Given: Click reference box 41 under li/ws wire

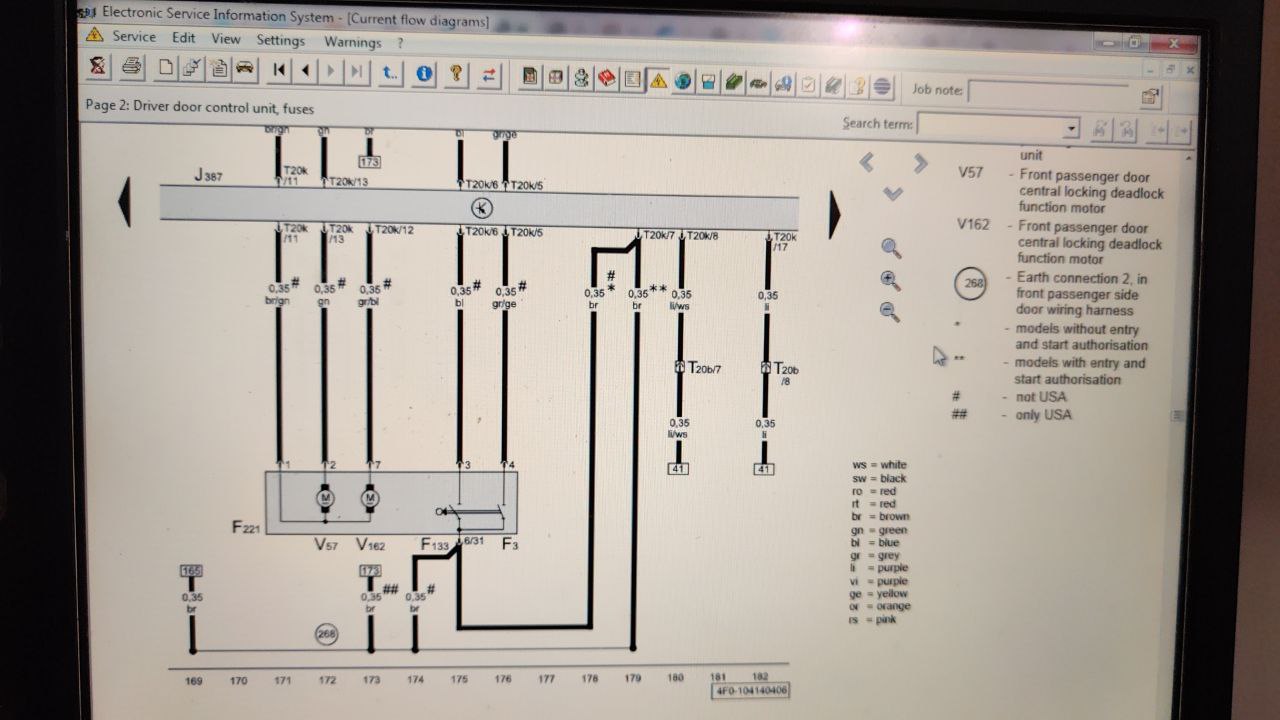Looking at the screenshot, I should 678,469.
